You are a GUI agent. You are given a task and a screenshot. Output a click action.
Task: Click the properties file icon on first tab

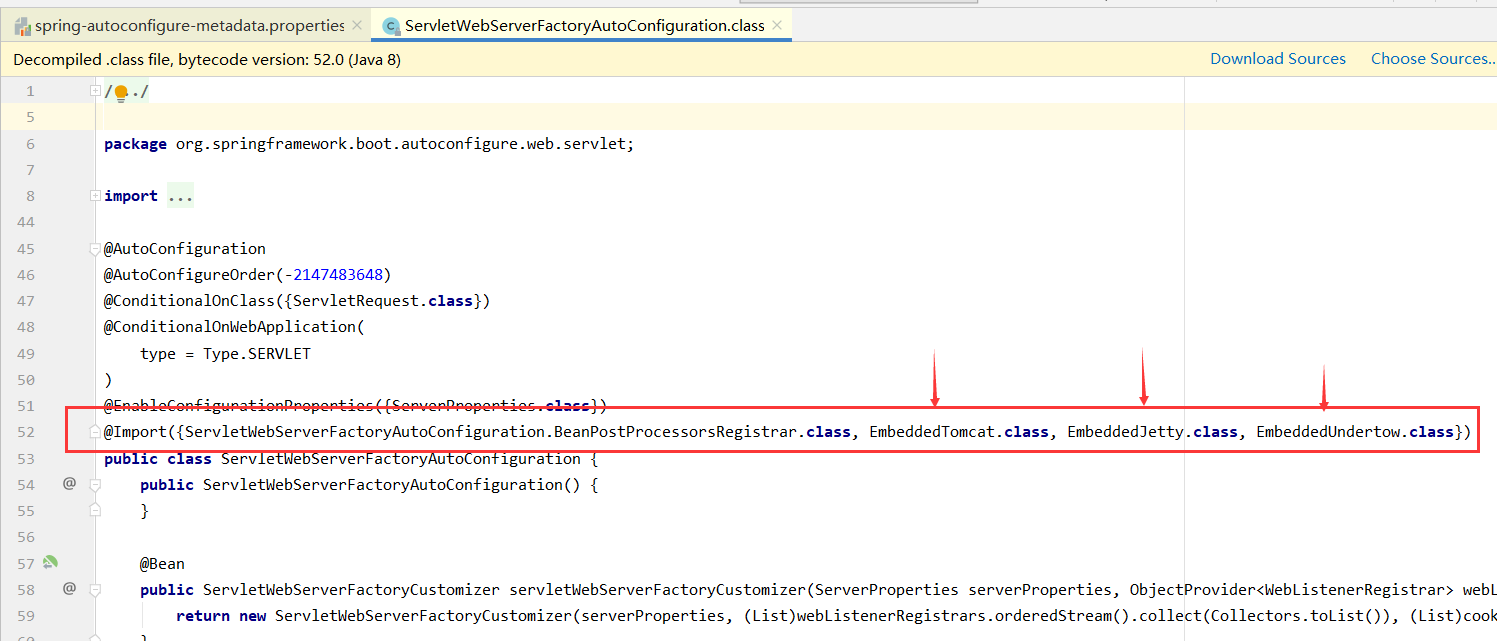coord(22,26)
